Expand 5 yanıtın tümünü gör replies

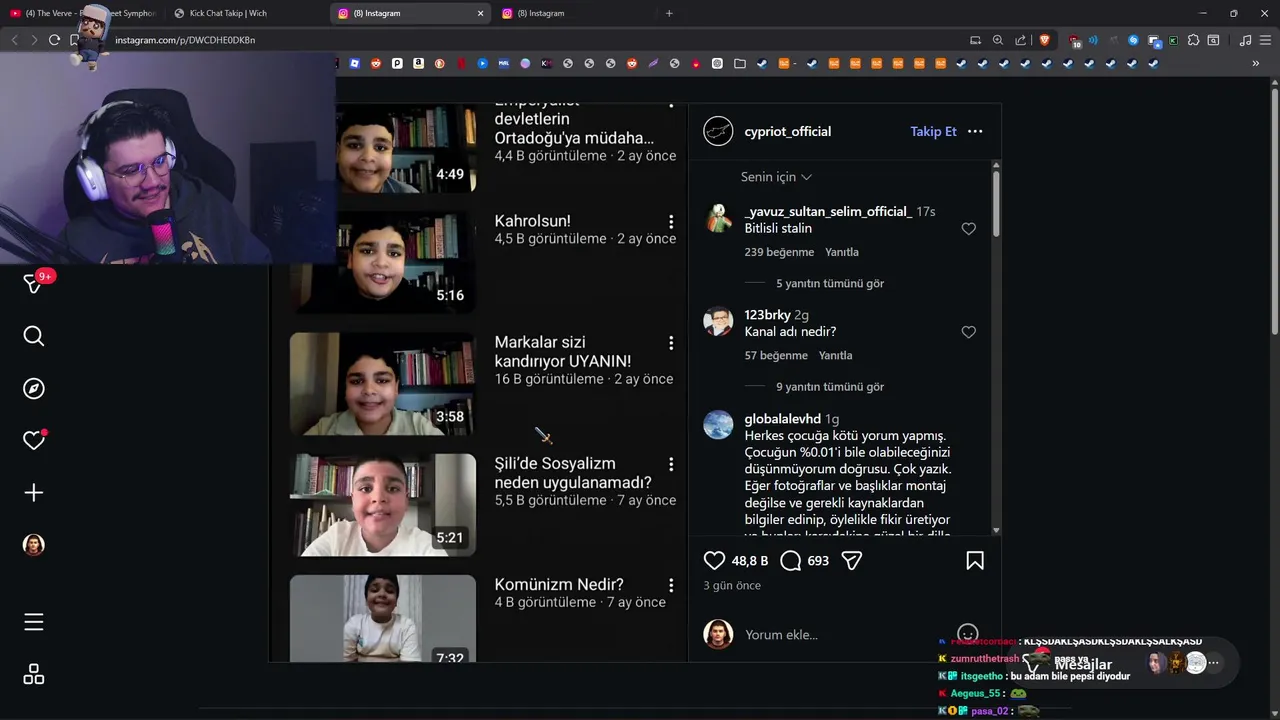tap(830, 283)
